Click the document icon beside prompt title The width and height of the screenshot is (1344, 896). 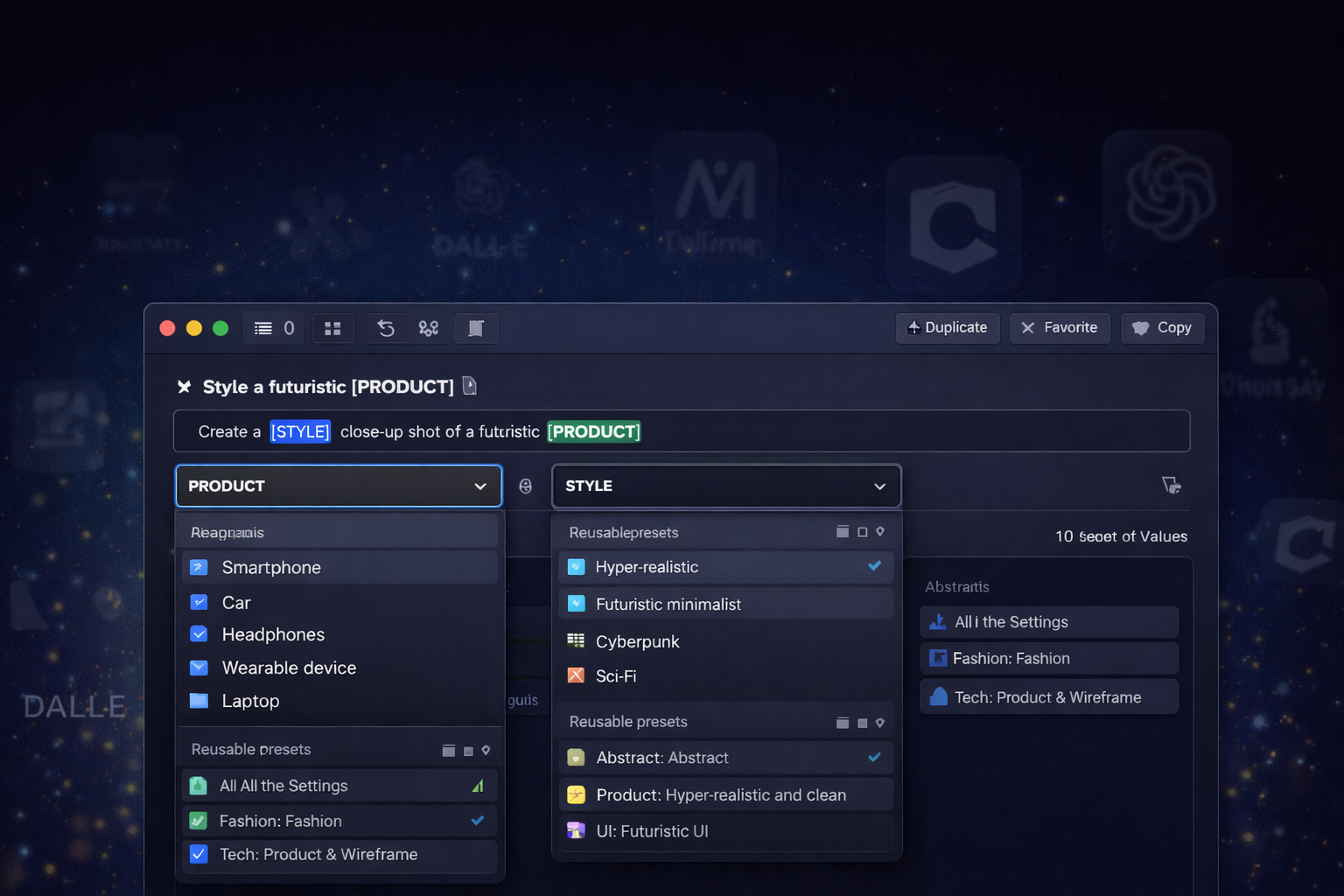coord(470,386)
